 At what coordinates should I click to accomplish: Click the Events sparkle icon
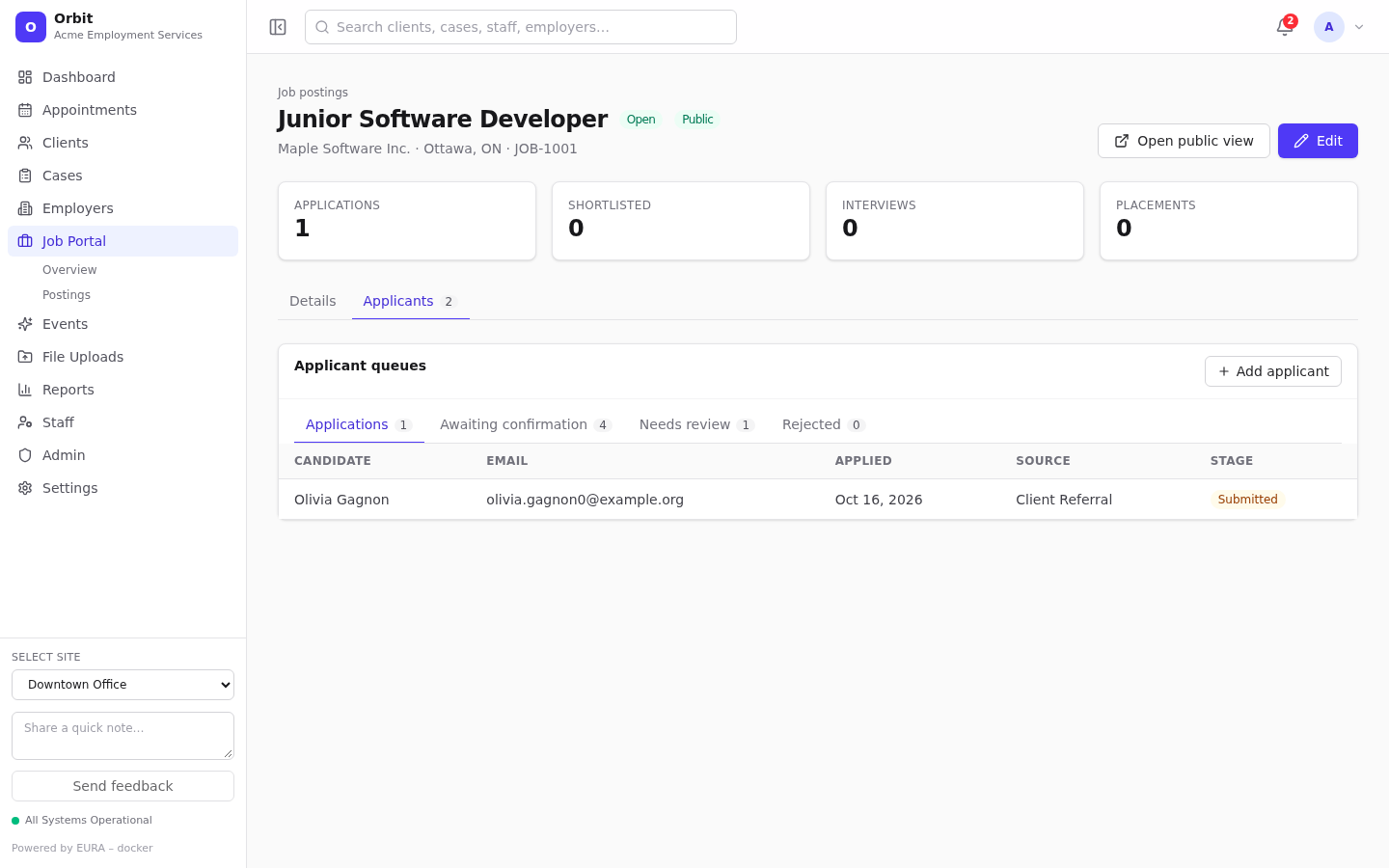tap(25, 324)
